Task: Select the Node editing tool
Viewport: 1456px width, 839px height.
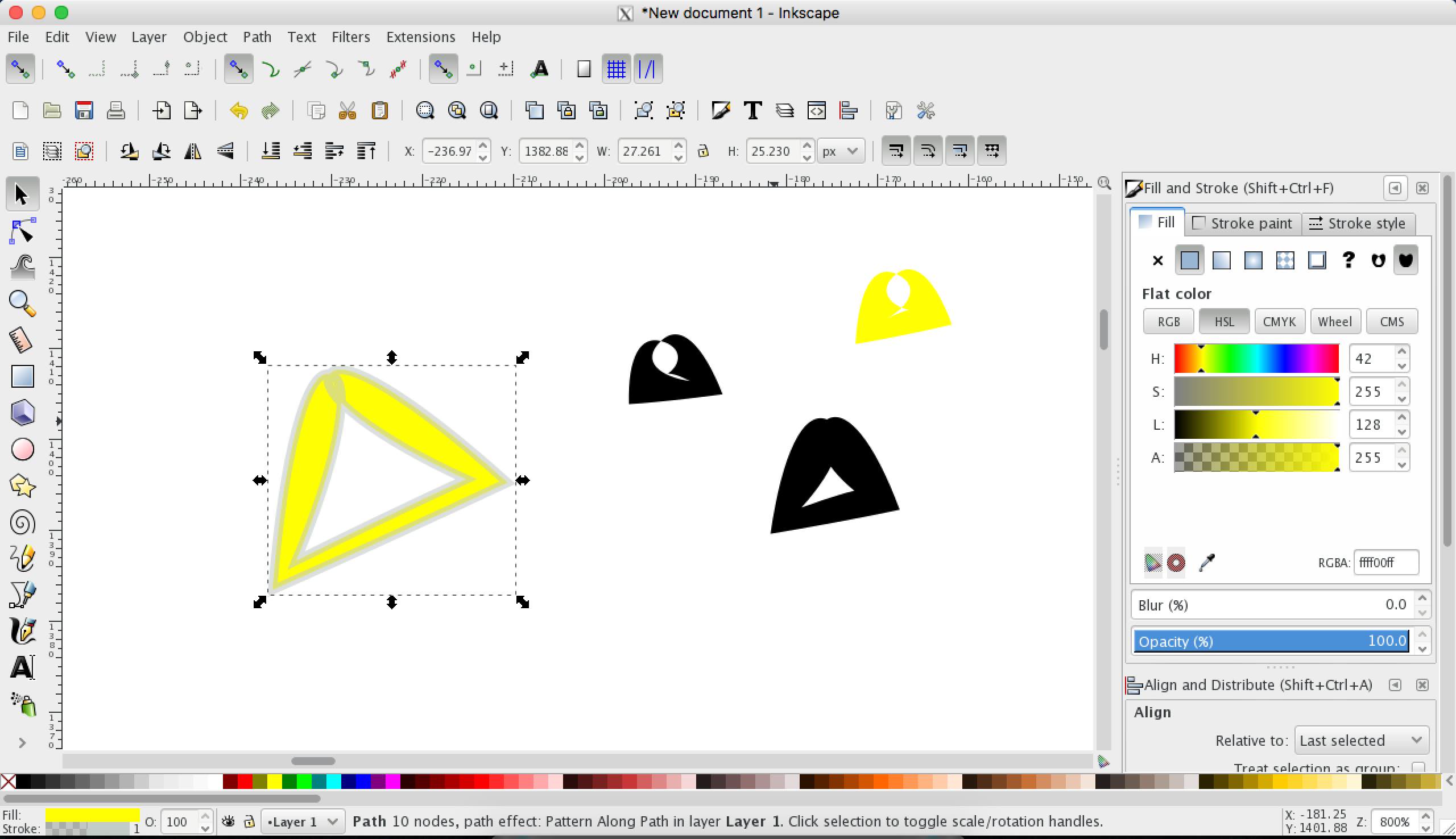Action: coord(23,230)
